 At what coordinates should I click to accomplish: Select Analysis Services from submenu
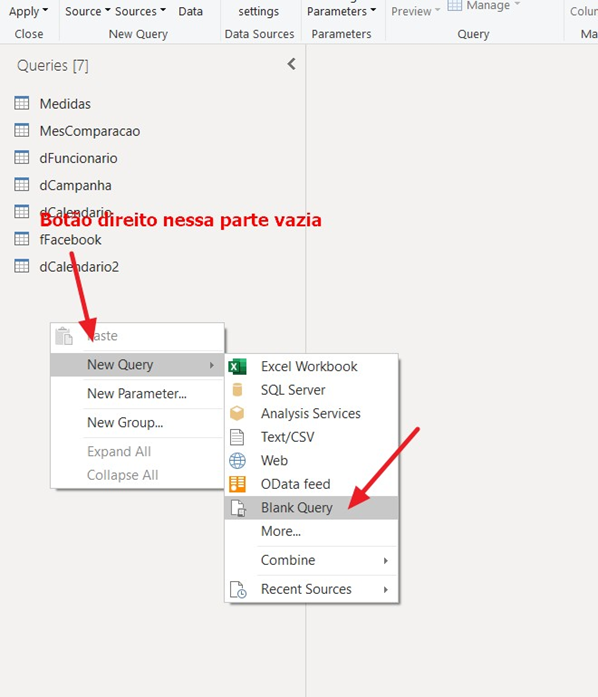pos(311,413)
